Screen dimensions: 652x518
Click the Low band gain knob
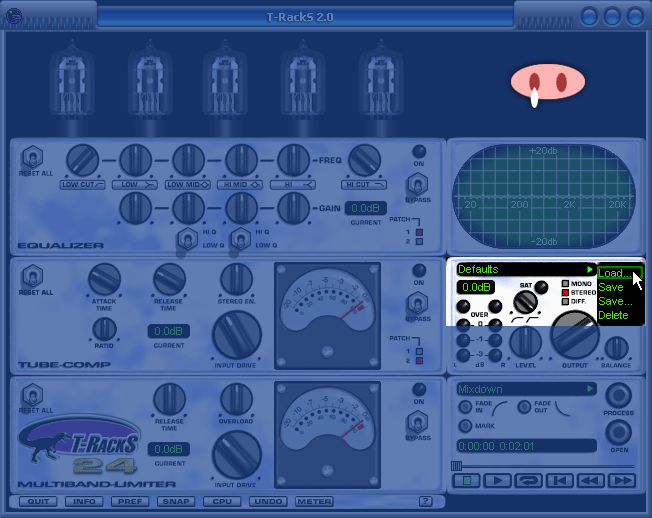point(135,208)
